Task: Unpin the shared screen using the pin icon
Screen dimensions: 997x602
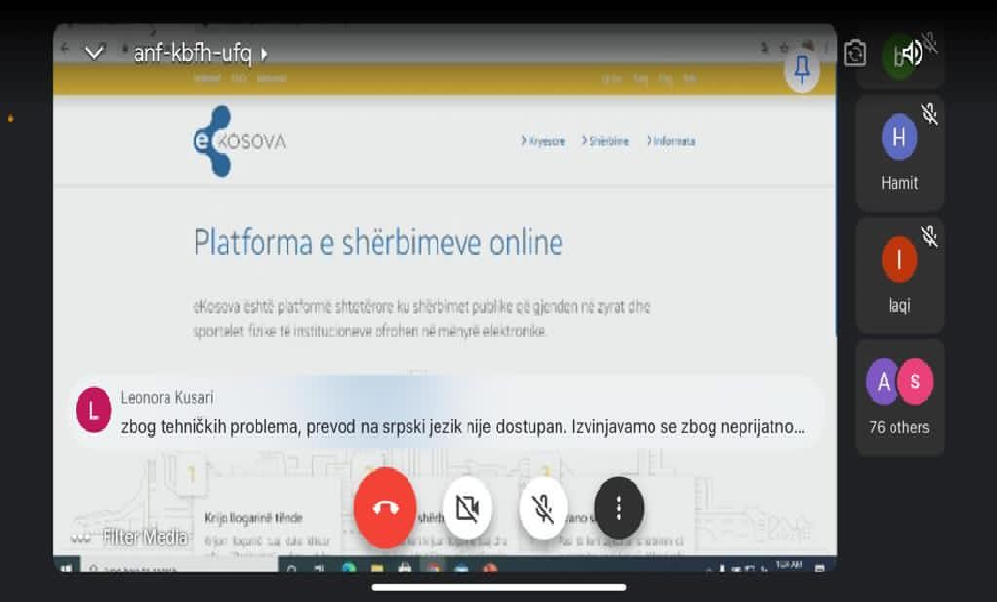Action: [x=801, y=70]
